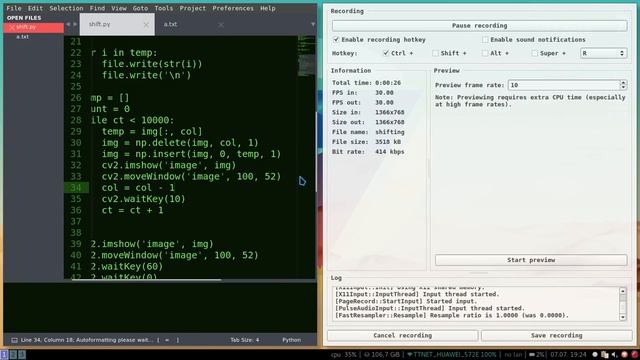Screen dimensions: 640x360
Task: Click the cpu 35% taskbar indicator
Action: pos(344,354)
